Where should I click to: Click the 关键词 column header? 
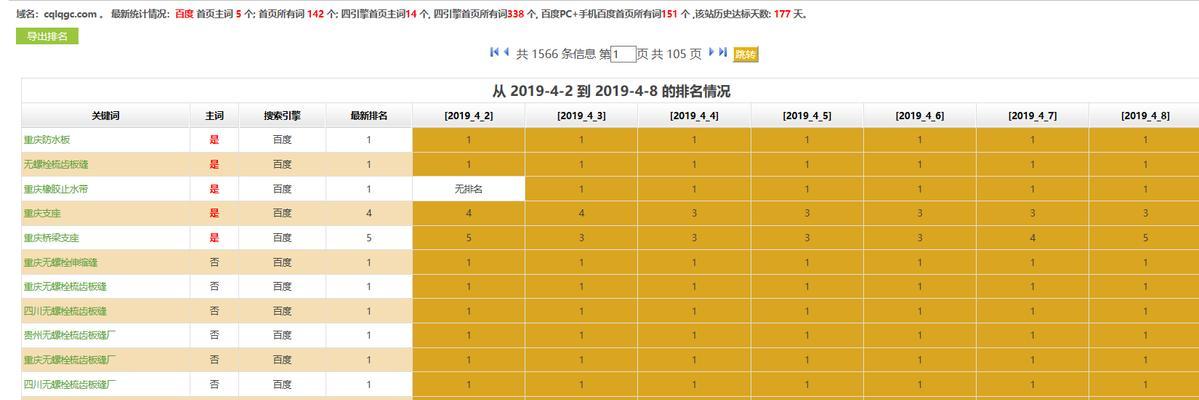[106, 115]
